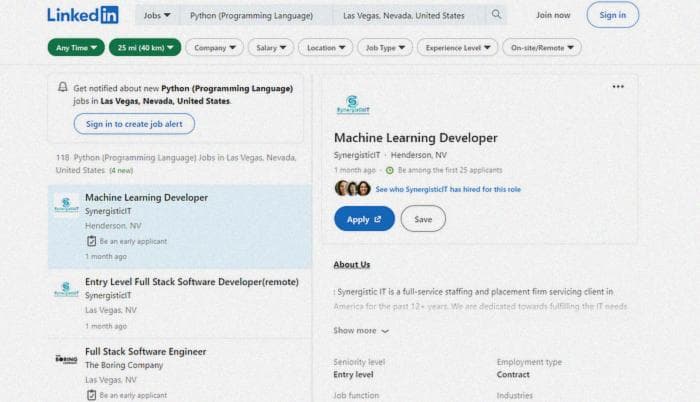Click the About Us heading

[351, 264]
